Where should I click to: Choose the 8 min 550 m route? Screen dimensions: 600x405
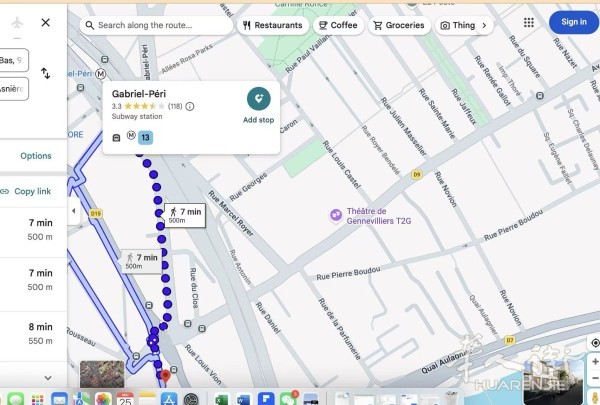point(33,334)
